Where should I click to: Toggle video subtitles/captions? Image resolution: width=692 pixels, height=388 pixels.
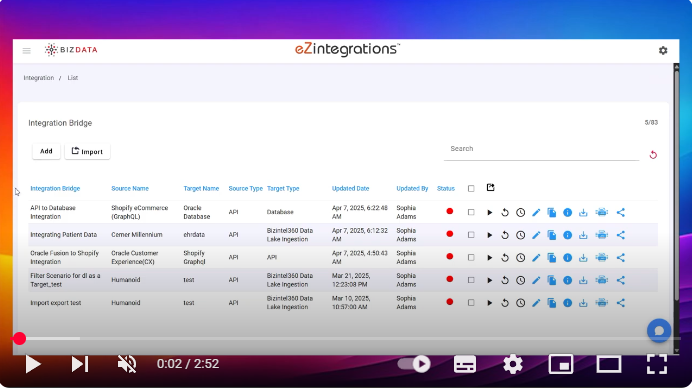click(x=465, y=364)
